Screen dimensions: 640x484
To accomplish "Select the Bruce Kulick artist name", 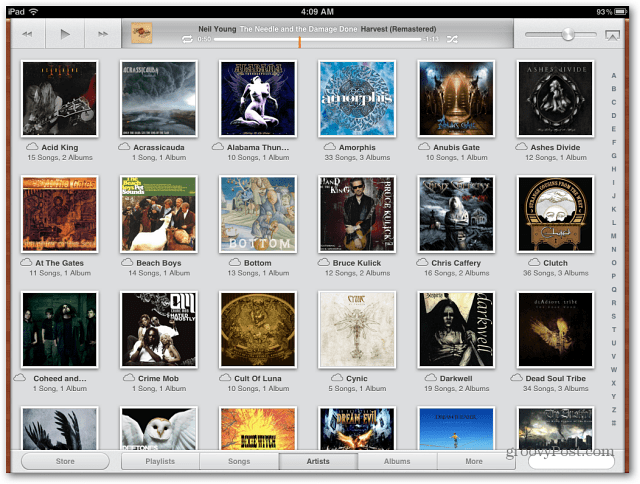I will [357, 263].
